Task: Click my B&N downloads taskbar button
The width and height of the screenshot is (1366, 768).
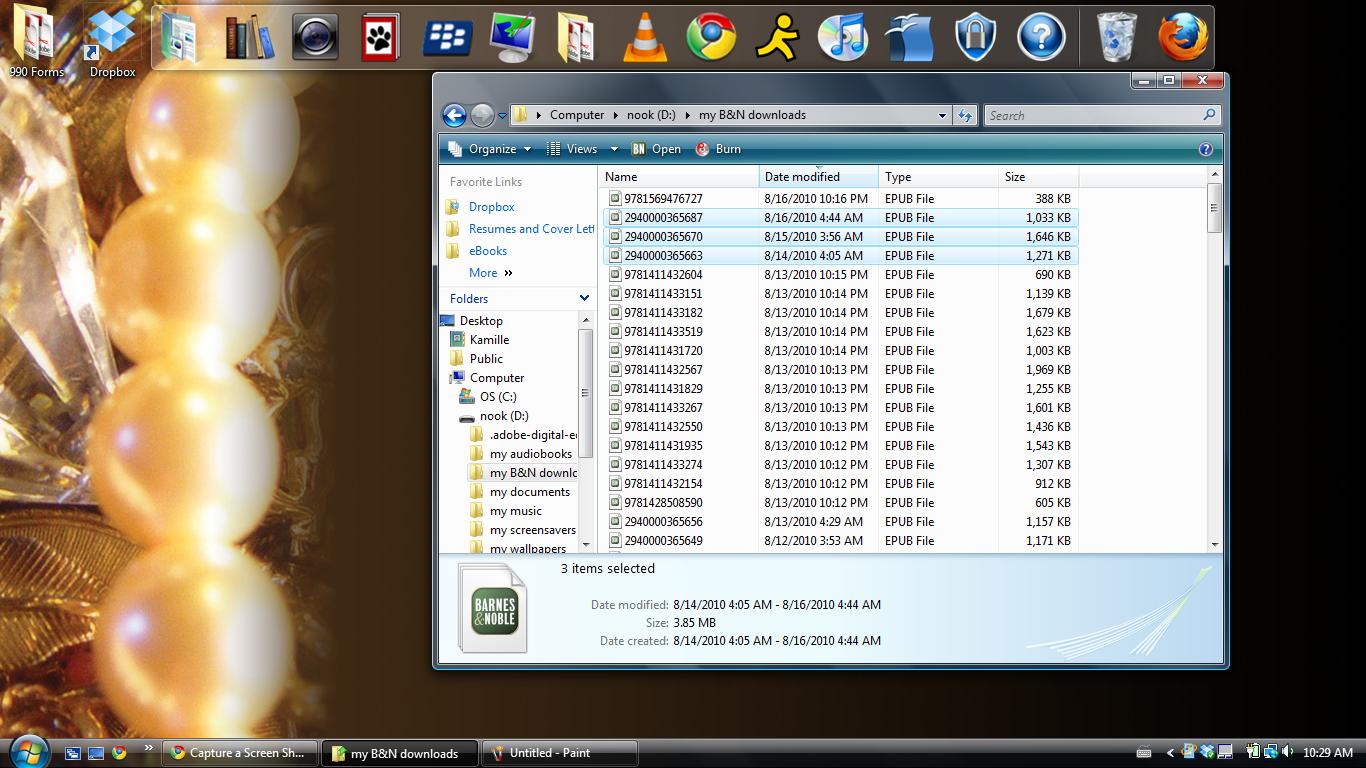Action: click(x=400, y=753)
